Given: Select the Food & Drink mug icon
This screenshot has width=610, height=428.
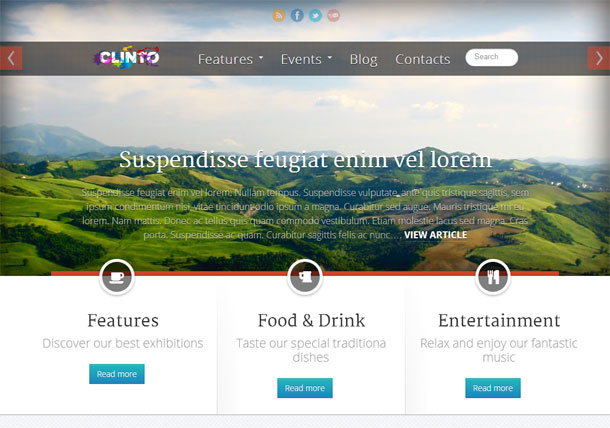Looking at the screenshot, I should click(305, 277).
